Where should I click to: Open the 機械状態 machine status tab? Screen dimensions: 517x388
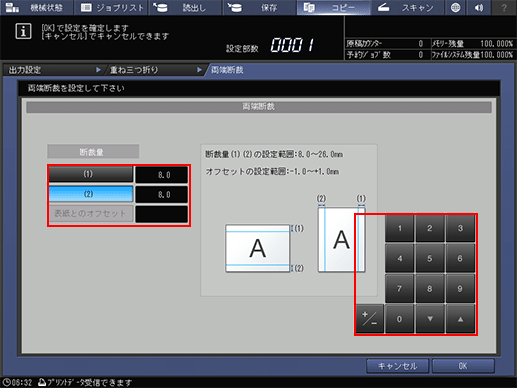tap(36, 7)
